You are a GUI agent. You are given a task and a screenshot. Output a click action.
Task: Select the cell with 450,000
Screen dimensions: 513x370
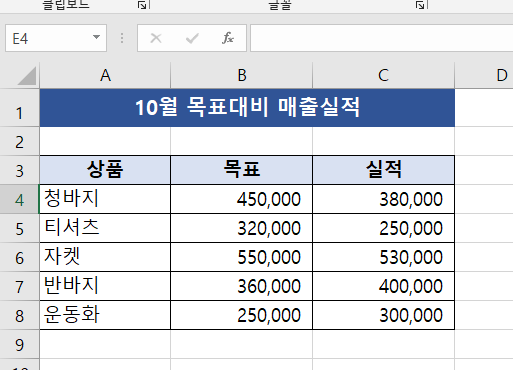tap(242, 199)
